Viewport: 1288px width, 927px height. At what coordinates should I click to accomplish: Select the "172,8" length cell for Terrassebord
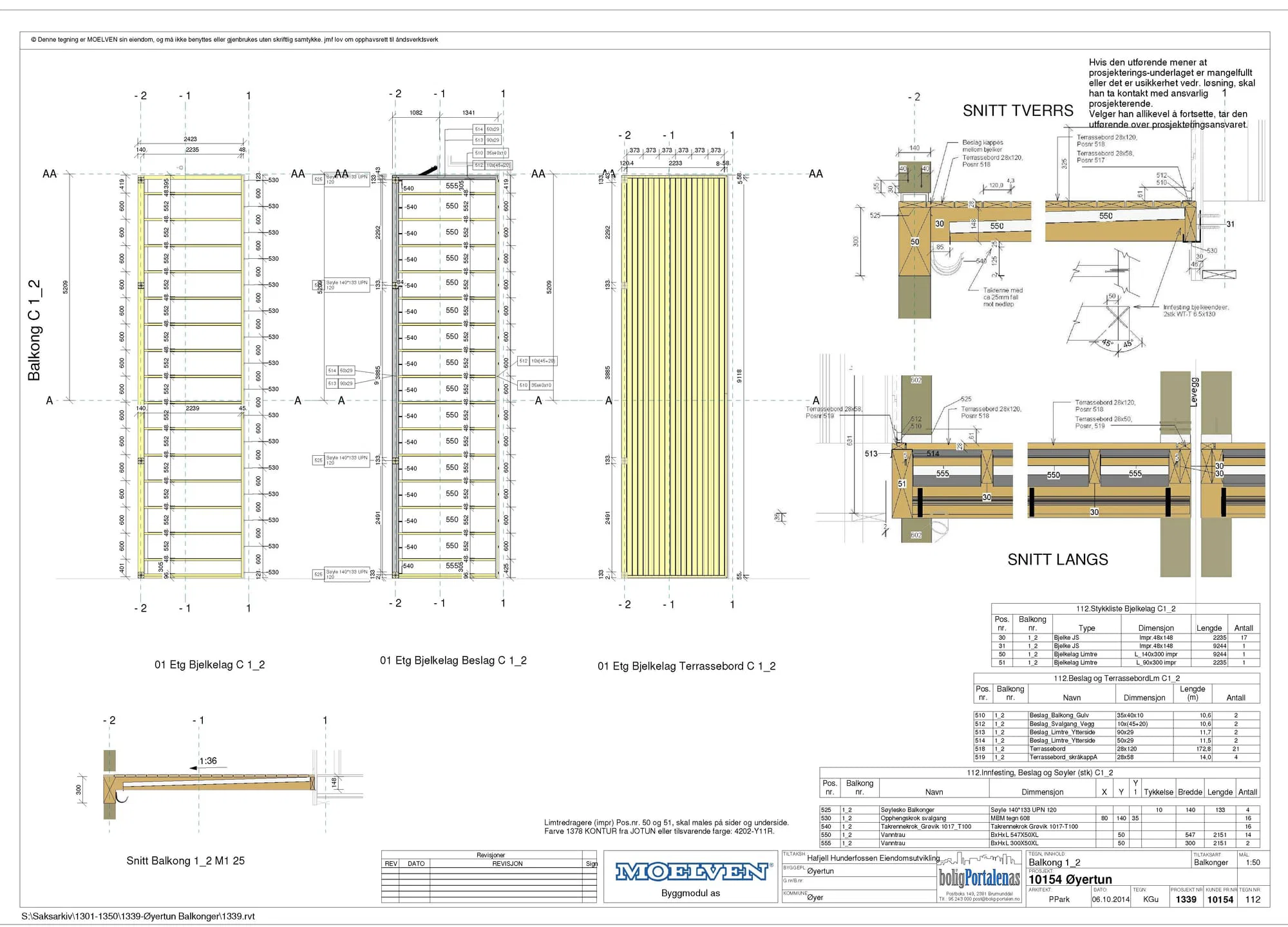tap(1204, 749)
